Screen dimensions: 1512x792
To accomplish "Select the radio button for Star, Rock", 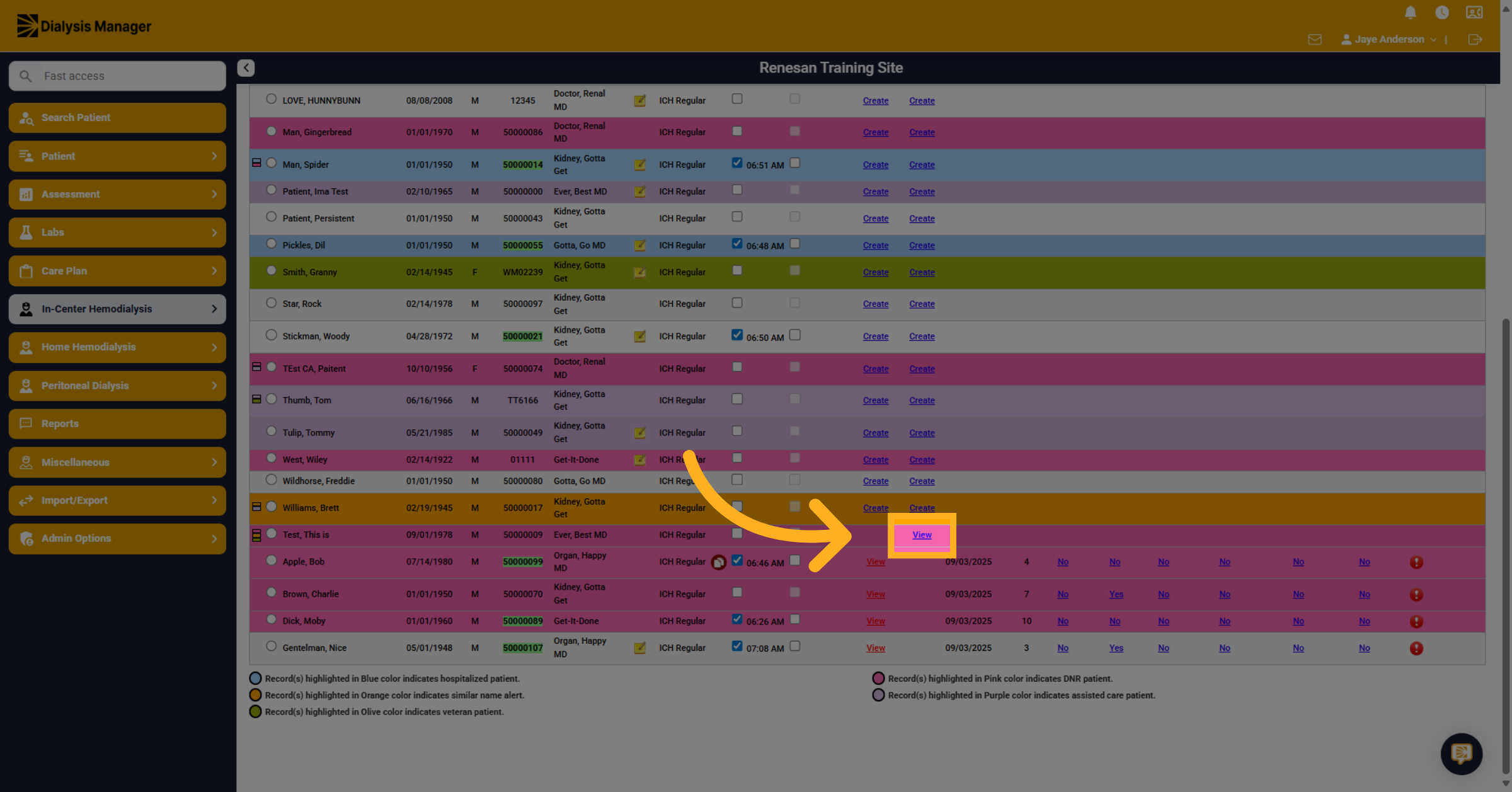I will tap(272, 302).
